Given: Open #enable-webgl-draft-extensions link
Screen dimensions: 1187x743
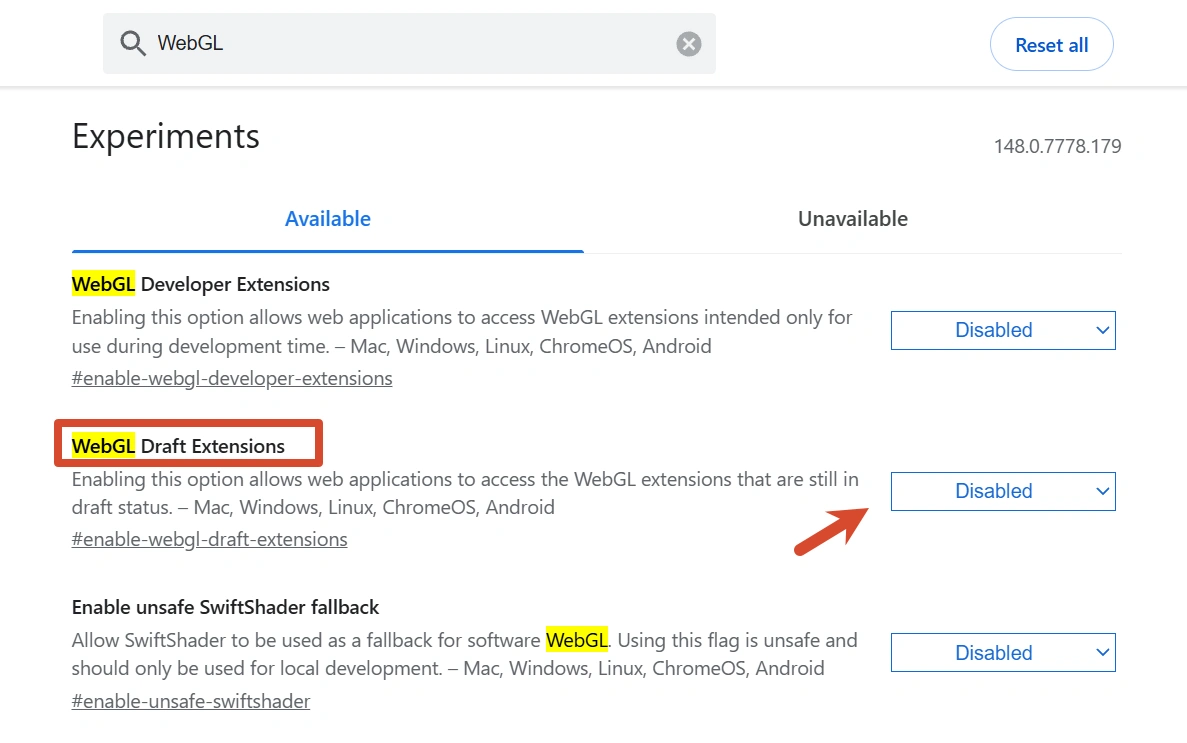Looking at the screenshot, I should click(210, 539).
